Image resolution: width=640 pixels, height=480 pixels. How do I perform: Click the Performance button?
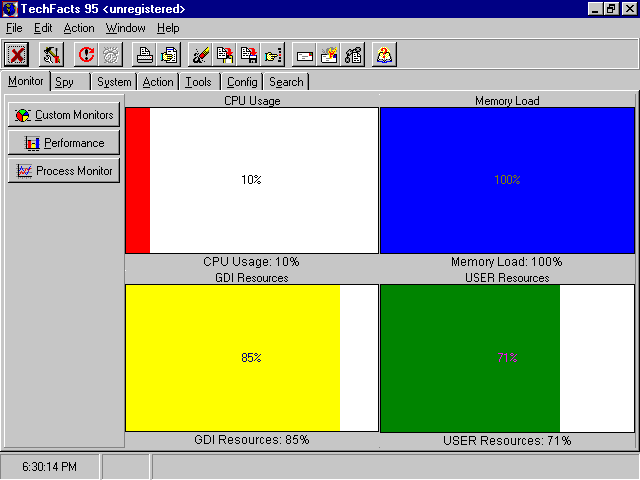[x=65, y=143]
